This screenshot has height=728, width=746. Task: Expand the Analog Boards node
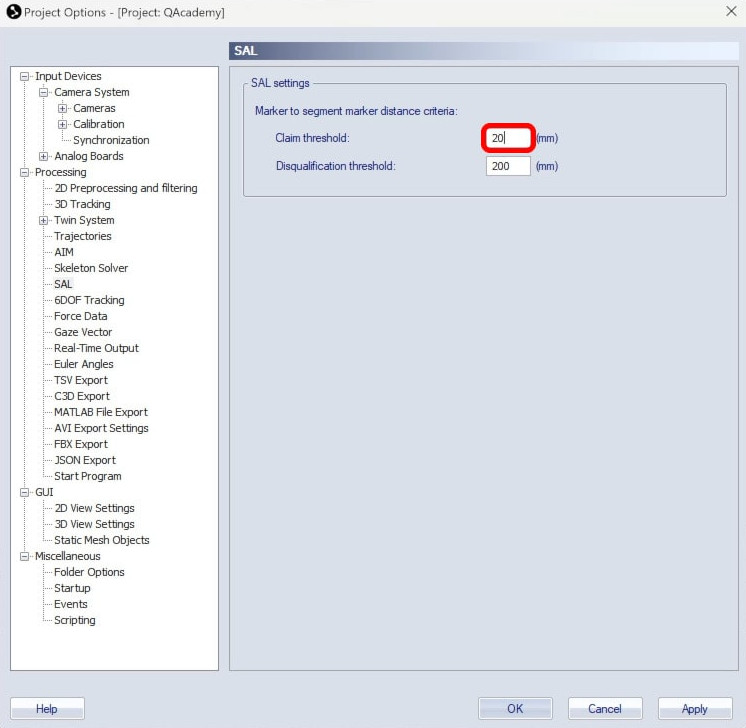(44, 156)
